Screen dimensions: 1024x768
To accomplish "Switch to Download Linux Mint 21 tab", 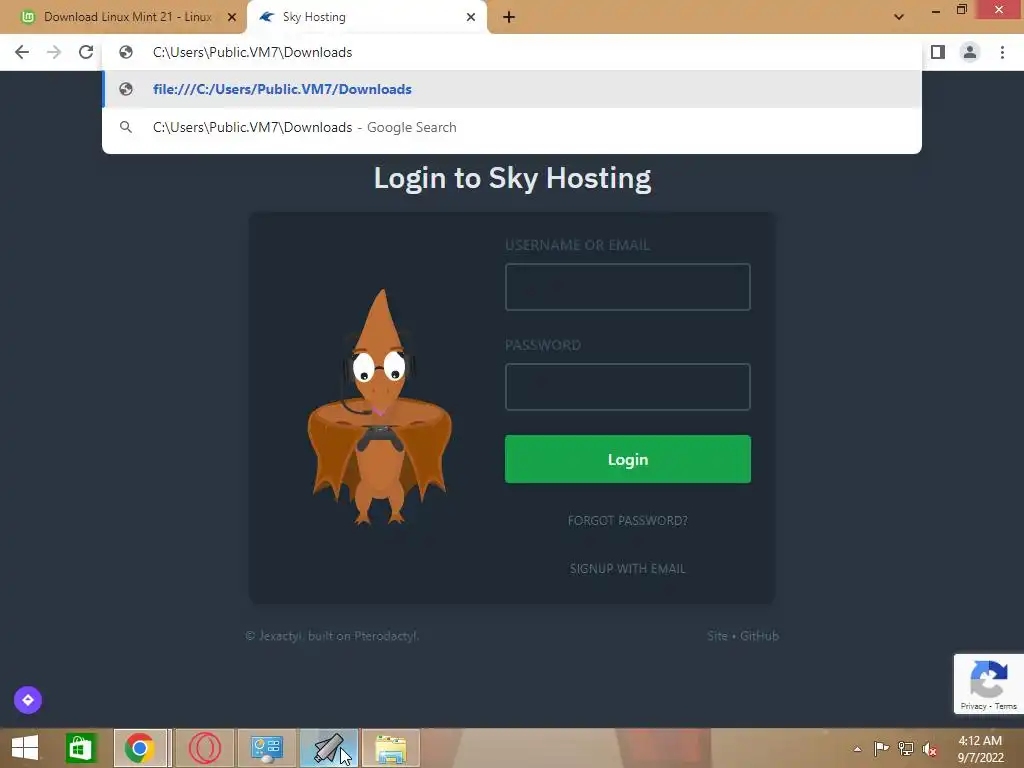I will point(128,17).
